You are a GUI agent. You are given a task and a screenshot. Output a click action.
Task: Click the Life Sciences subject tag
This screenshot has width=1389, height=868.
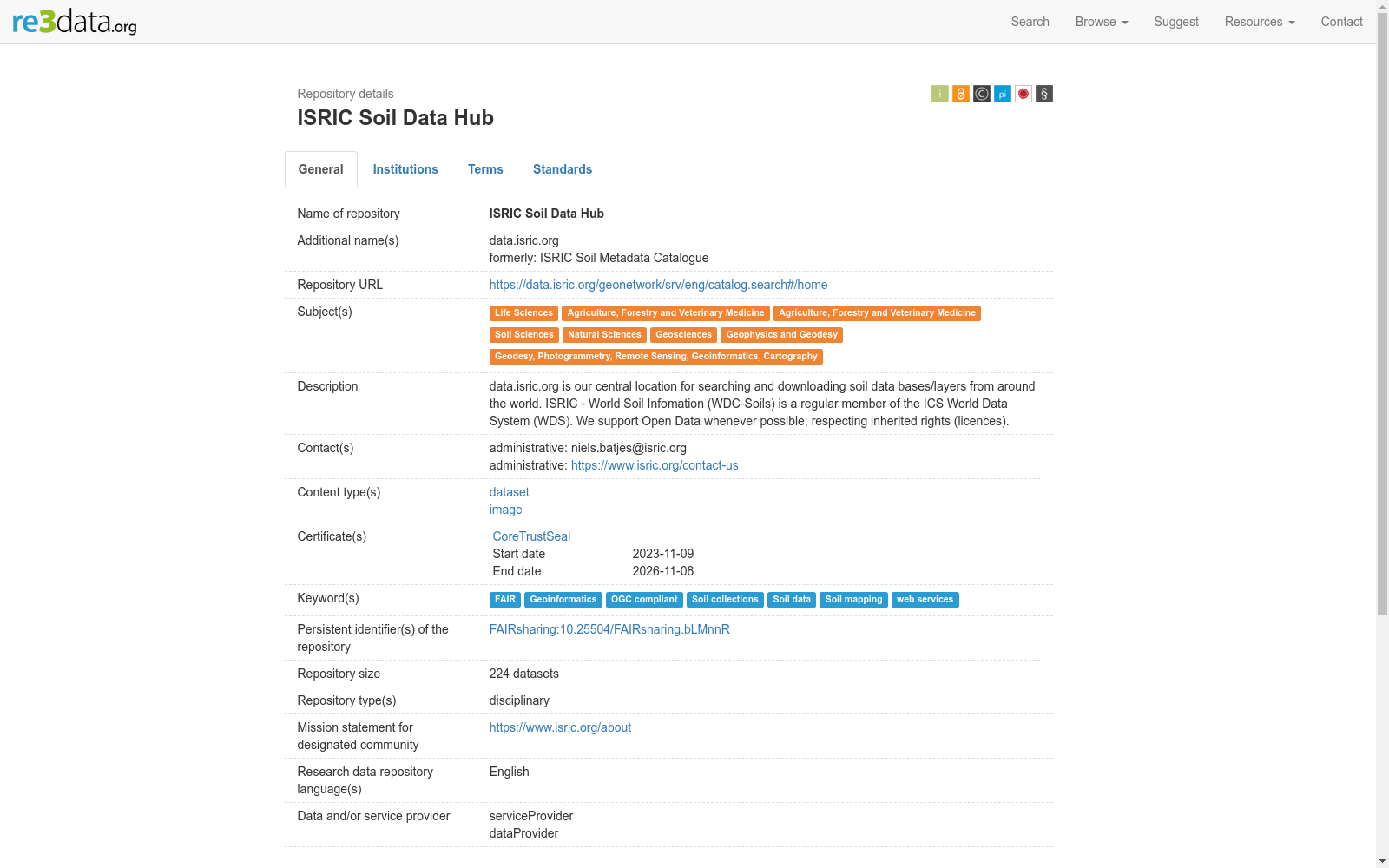[523, 313]
